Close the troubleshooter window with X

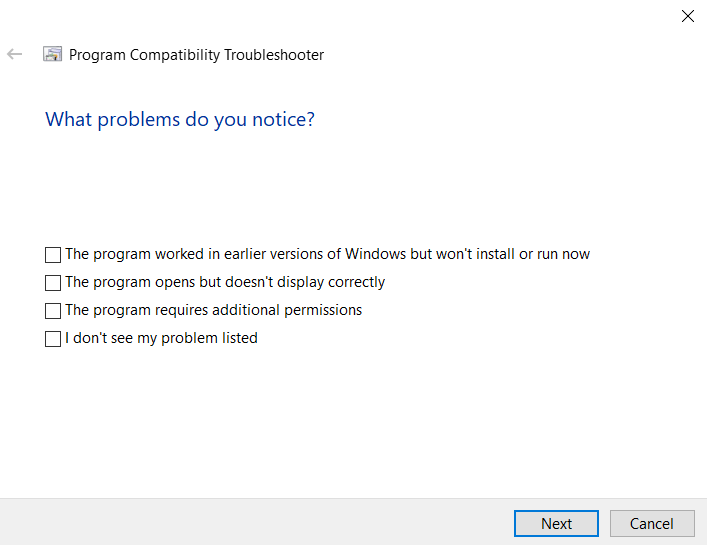687,16
